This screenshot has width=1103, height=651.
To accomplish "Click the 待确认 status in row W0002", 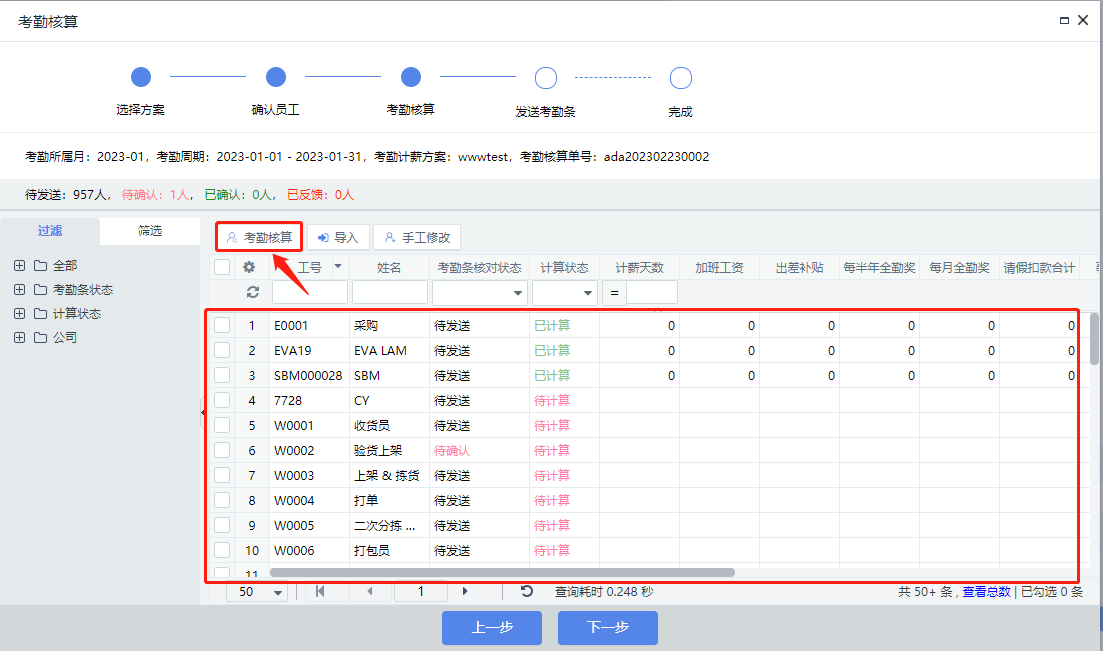I will pyautogui.click(x=452, y=450).
